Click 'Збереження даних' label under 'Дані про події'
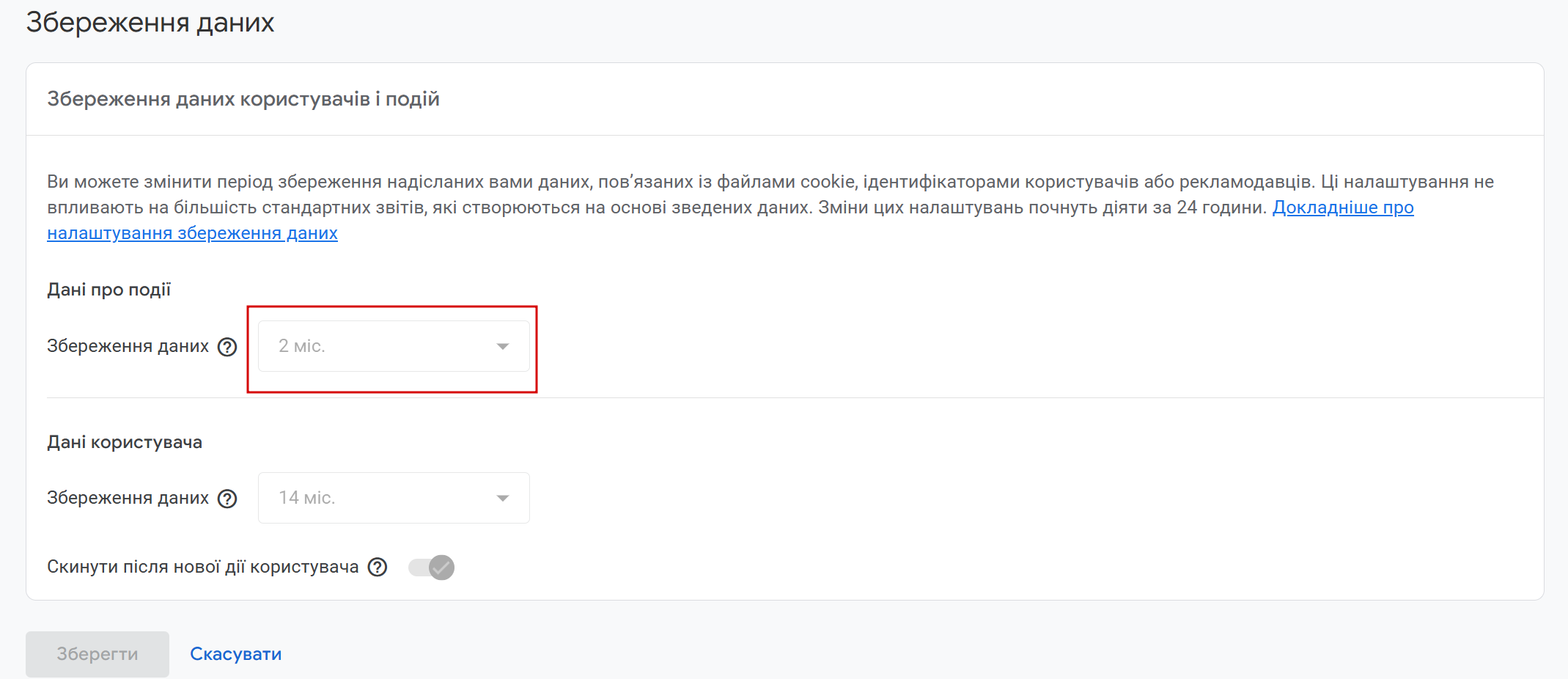This screenshot has height=679, width=1568. (x=128, y=346)
